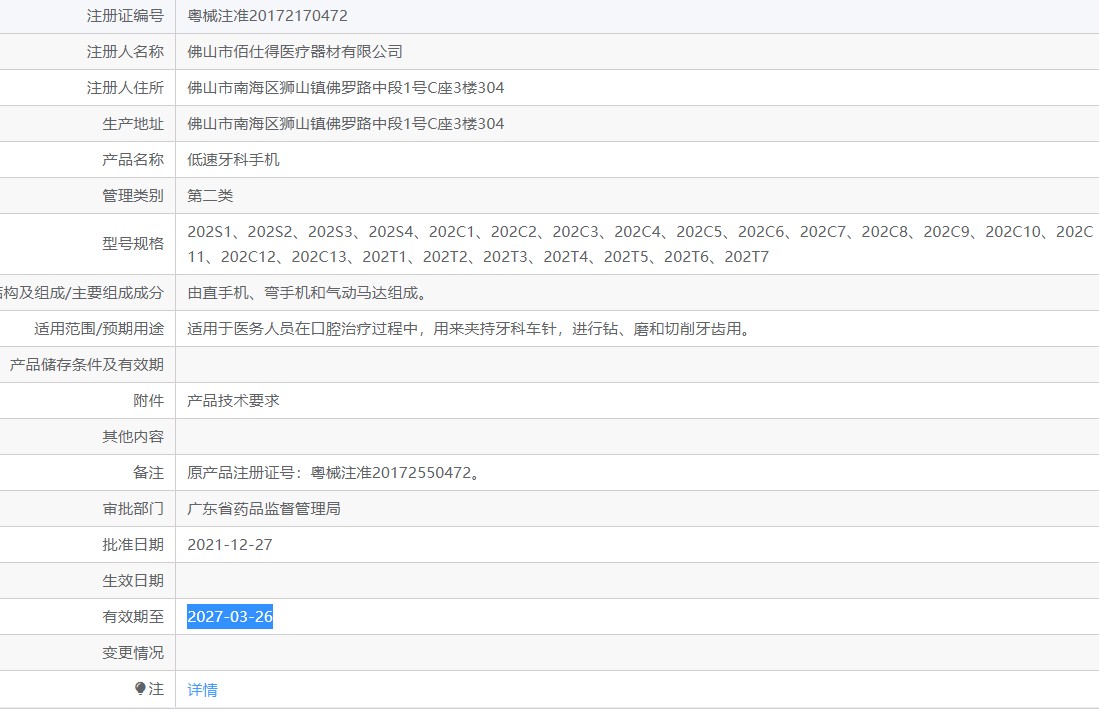Click the 附件 label

tap(148, 400)
